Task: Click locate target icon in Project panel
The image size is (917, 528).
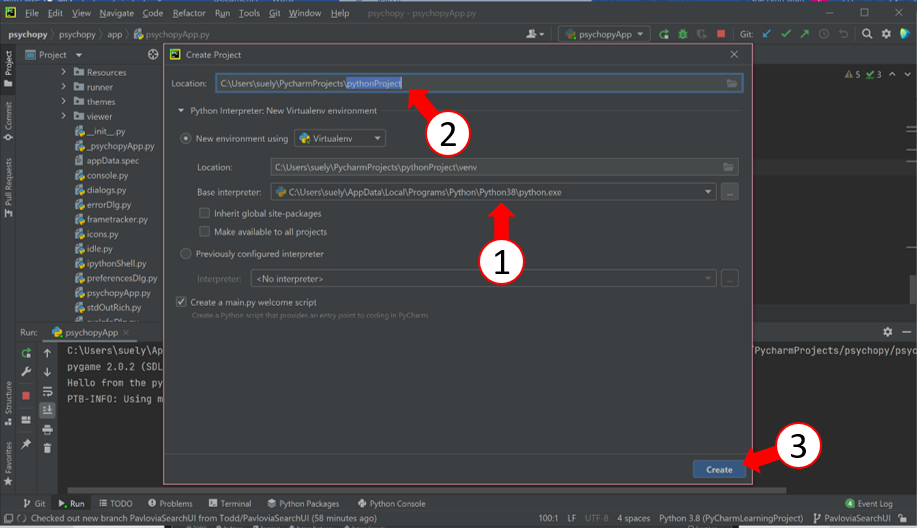Action: (153, 54)
